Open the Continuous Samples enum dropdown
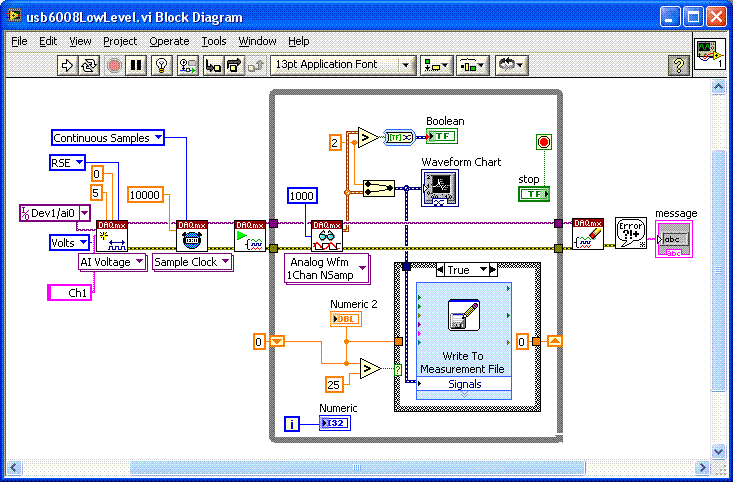The height and width of the screenshot is (487, 733). point(158,137)
